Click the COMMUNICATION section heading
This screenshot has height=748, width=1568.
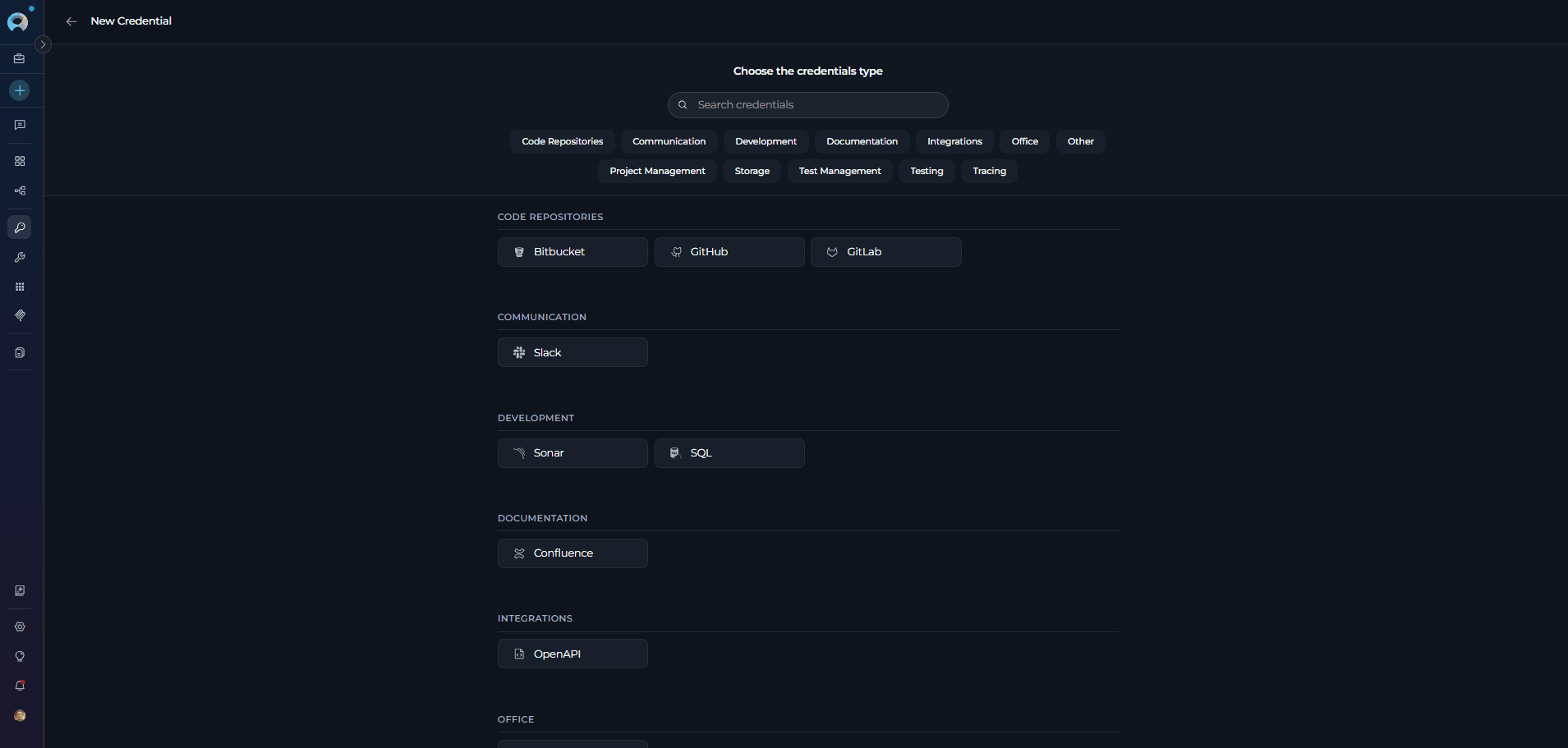point(542,317)
